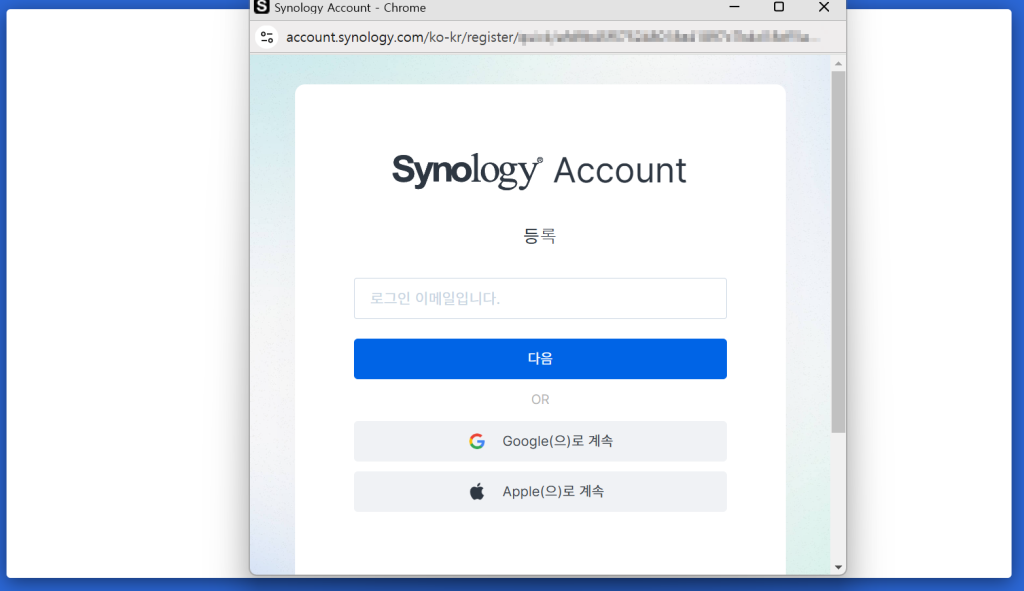
Task: Continue with Apple(으)로 계속 button
Action: pyautogui.click(x=540, y=492)
